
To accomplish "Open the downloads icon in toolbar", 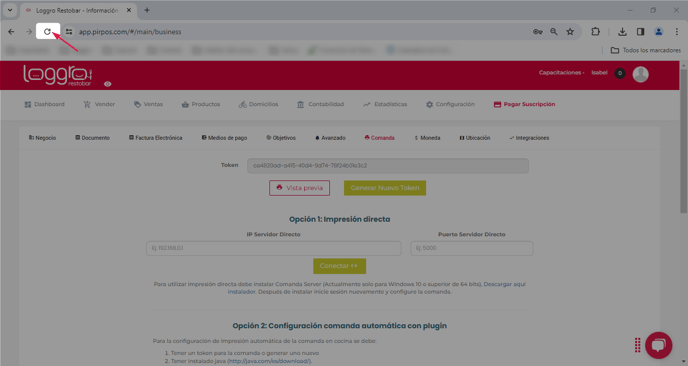I will click(622, 32).
